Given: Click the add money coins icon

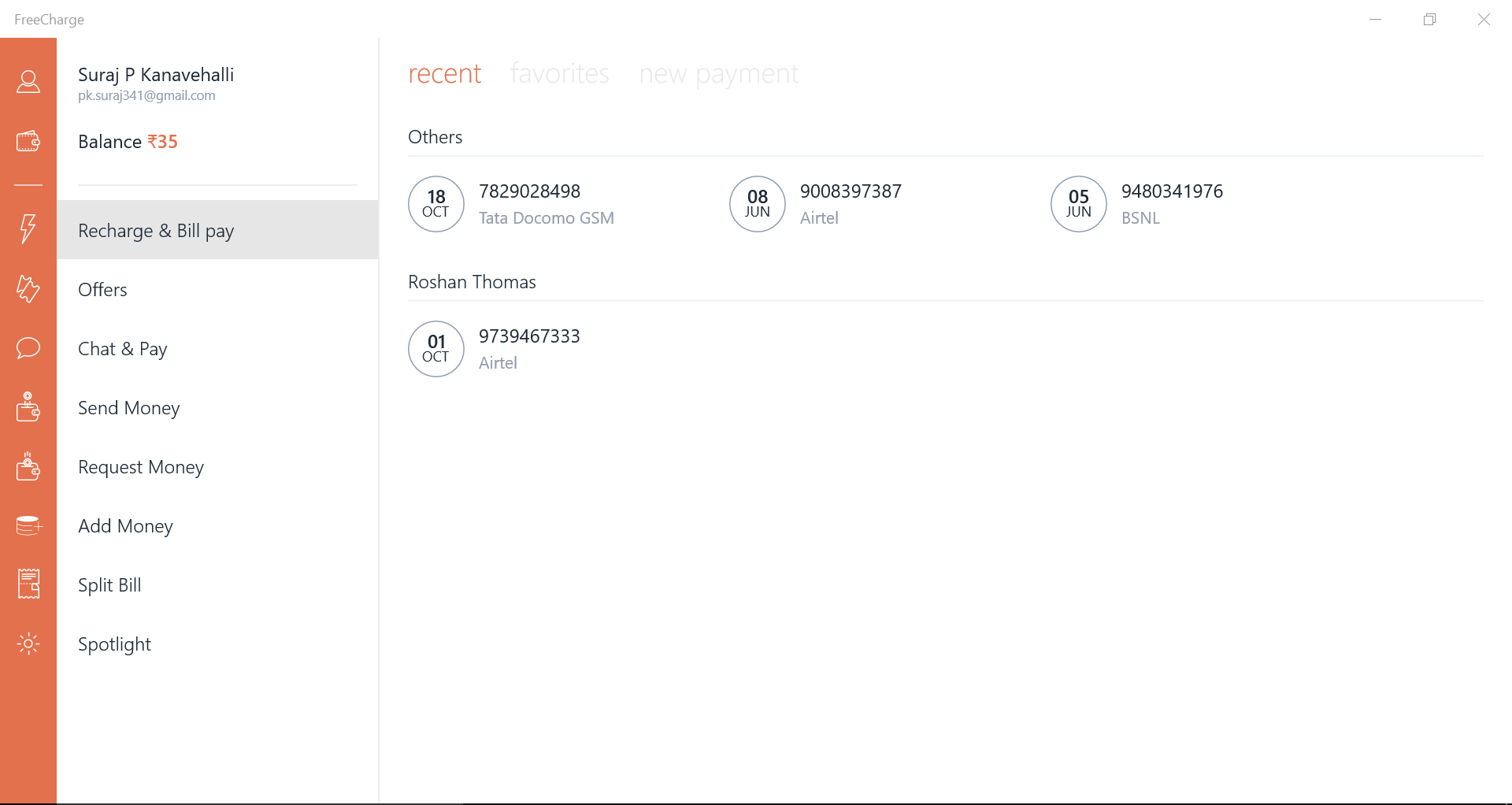Looking at the screenshot, I should tap(28, 525).
